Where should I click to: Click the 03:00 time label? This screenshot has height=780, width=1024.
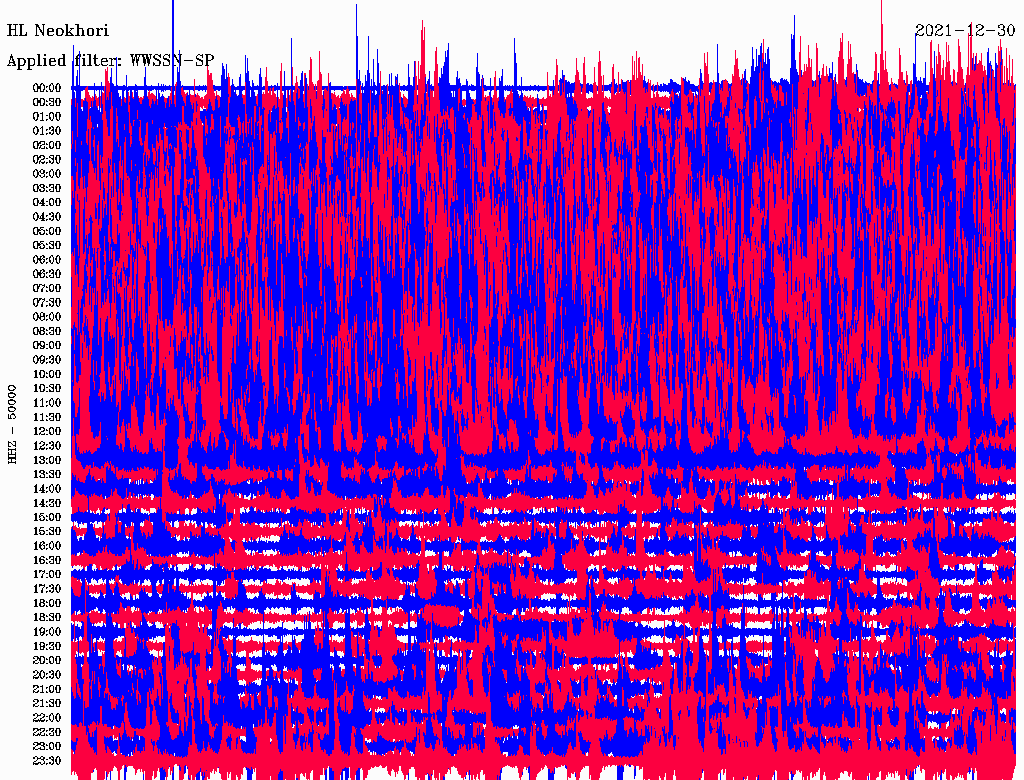coord(47,174)
